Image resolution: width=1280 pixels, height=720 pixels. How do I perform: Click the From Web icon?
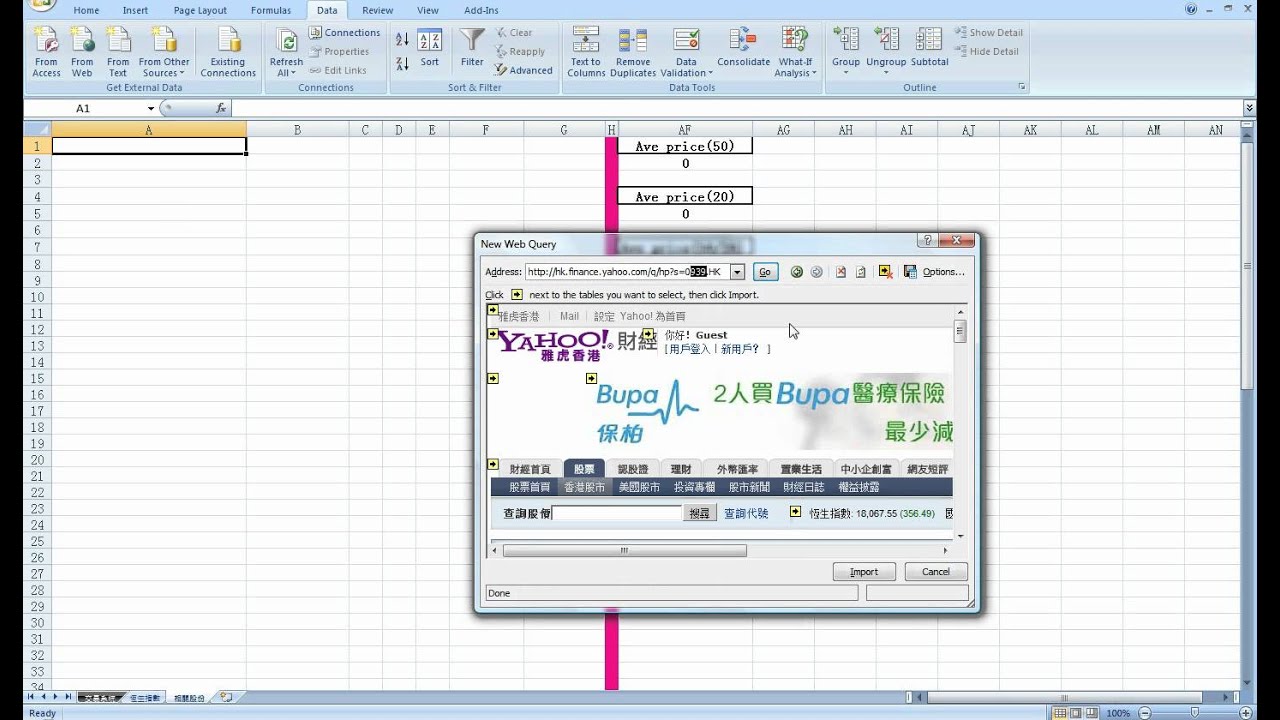click(x=82, y=52)
